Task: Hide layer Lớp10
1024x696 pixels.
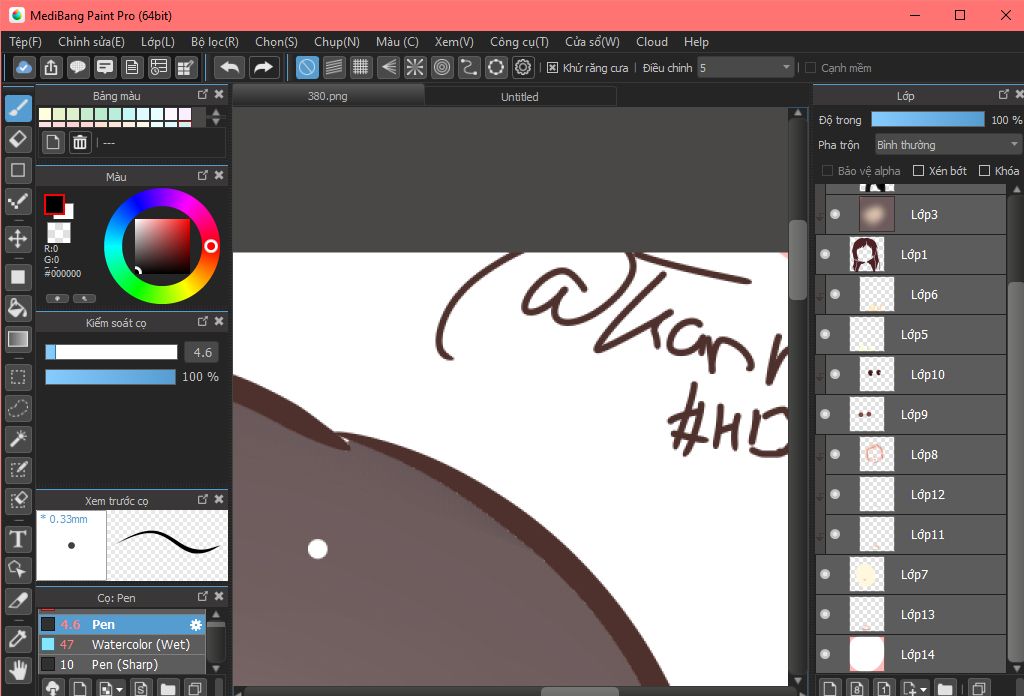Action: click(835, 374)
